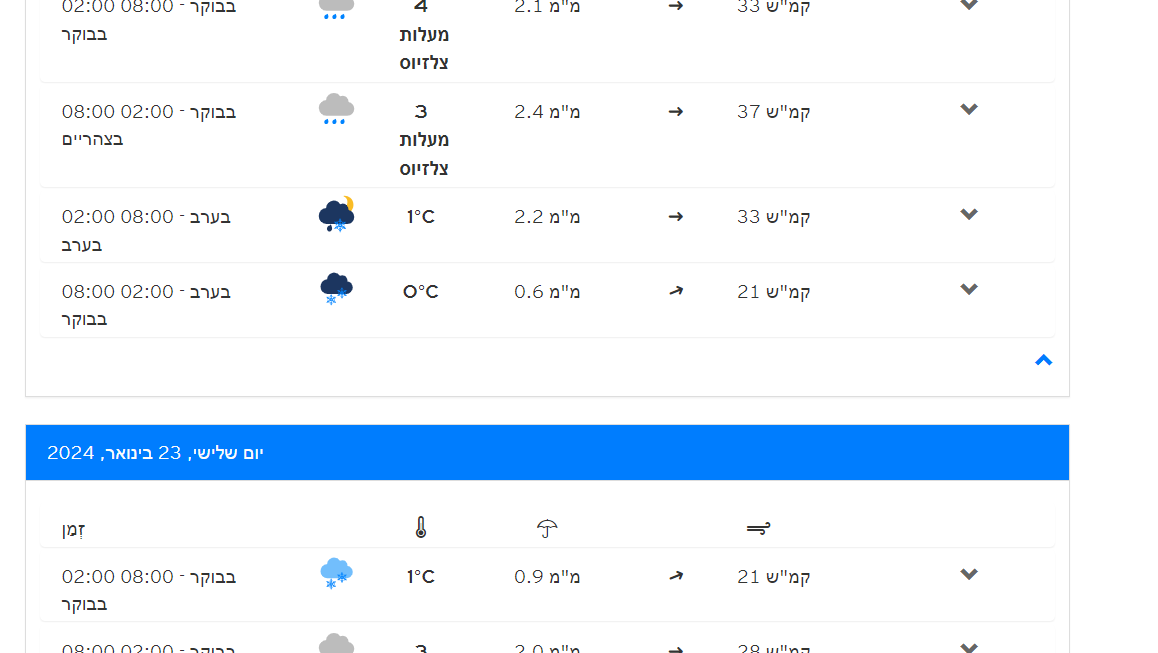
Task: Click the moon sleet cloud icon beside 2.2 mm
Action: point(336,215)
